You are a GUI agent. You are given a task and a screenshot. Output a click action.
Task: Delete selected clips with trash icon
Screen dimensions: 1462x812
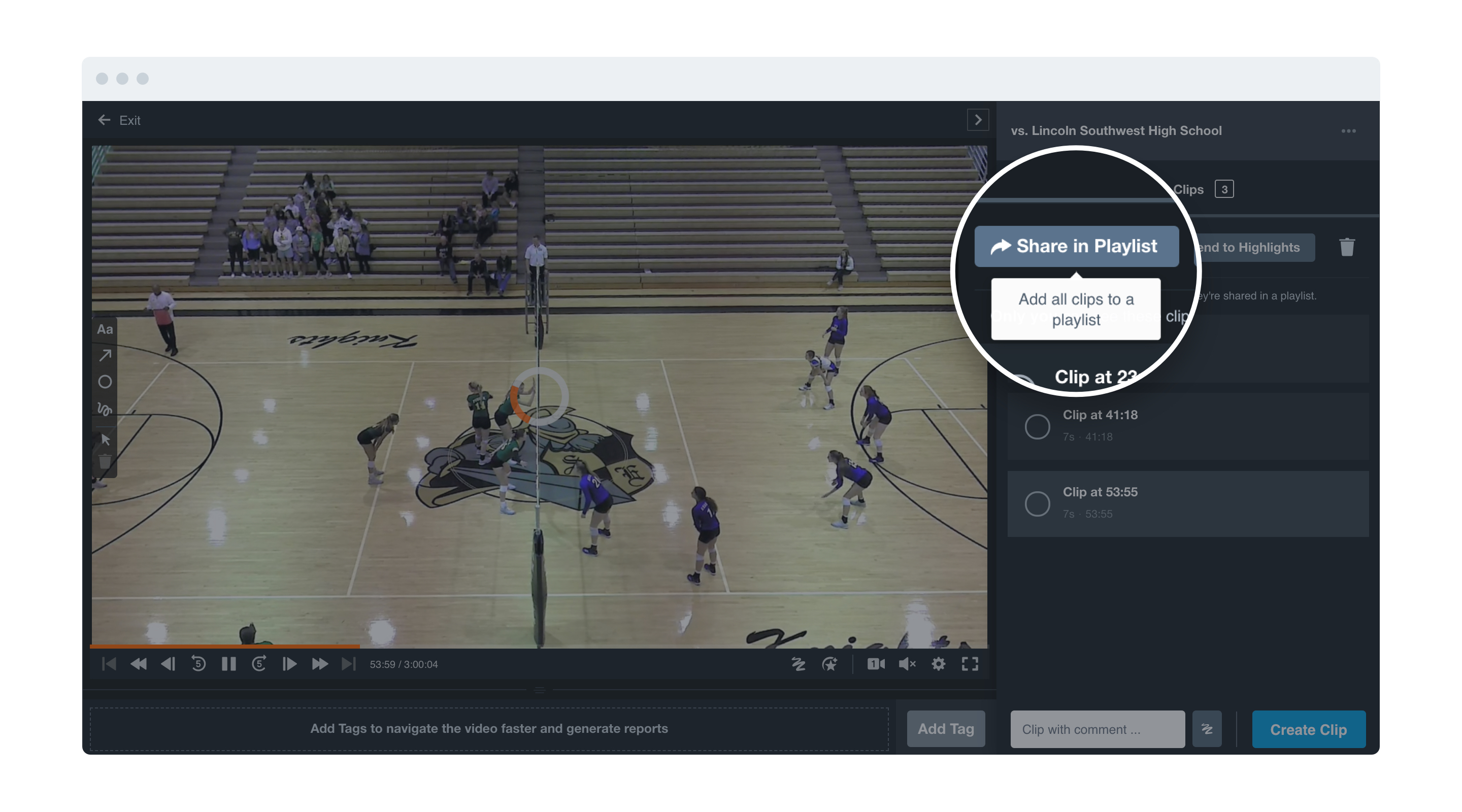[1347, 247]
